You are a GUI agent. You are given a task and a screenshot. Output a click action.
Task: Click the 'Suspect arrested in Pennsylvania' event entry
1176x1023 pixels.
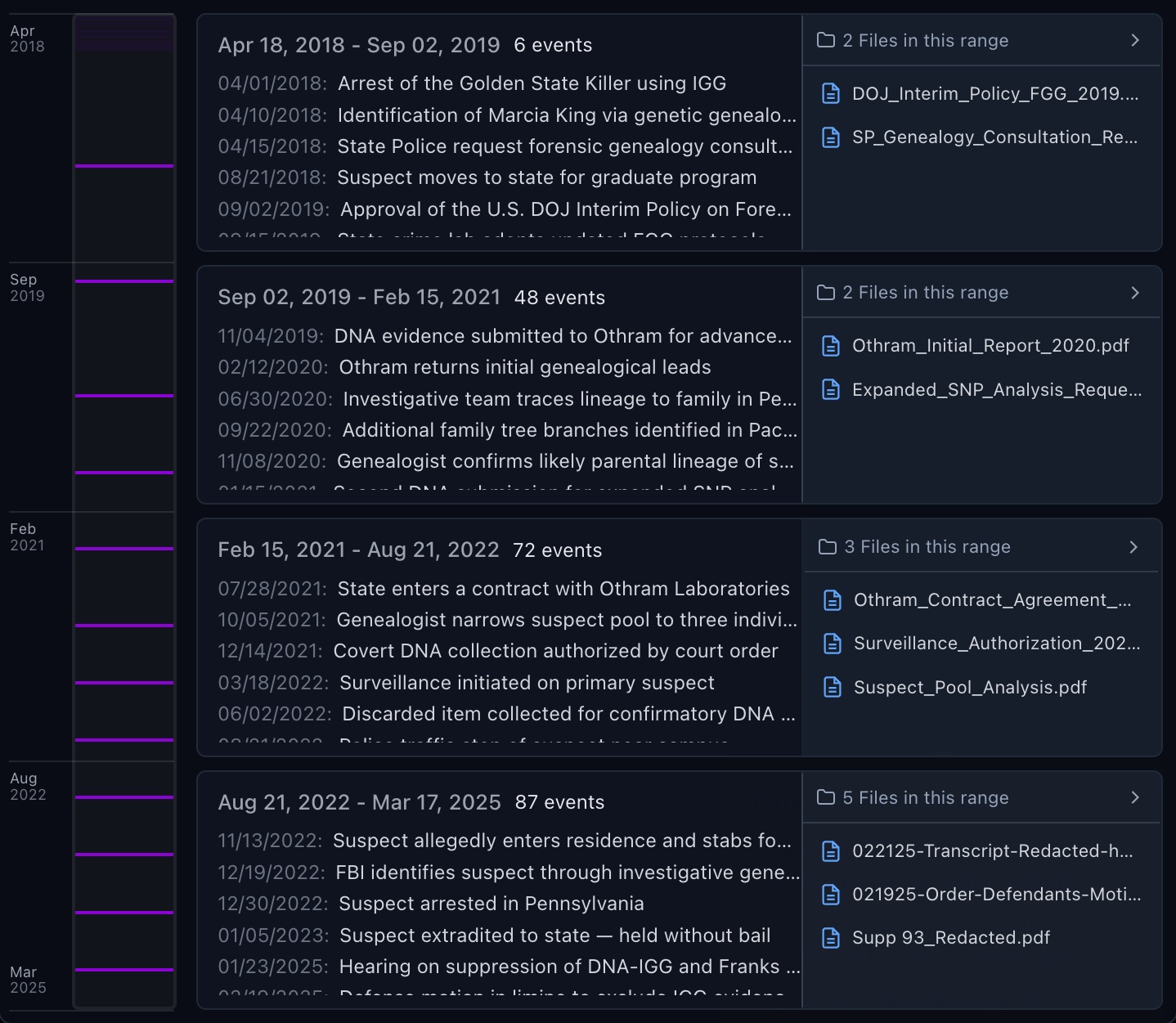coord(491,904)
